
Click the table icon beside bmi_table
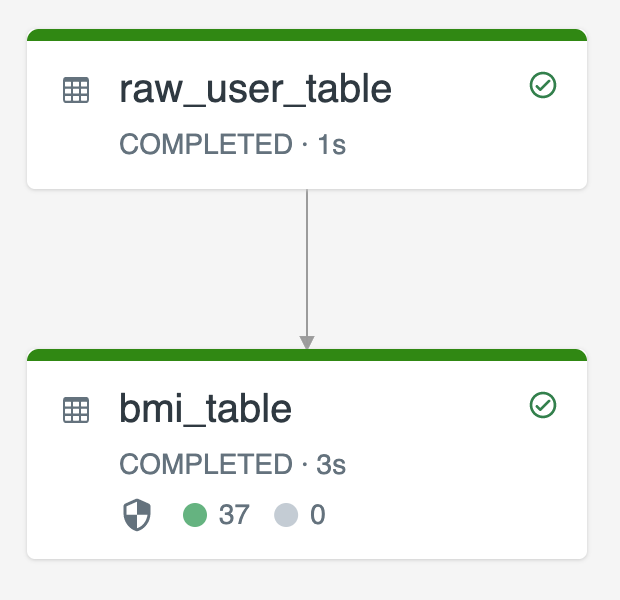pos(76,410)
